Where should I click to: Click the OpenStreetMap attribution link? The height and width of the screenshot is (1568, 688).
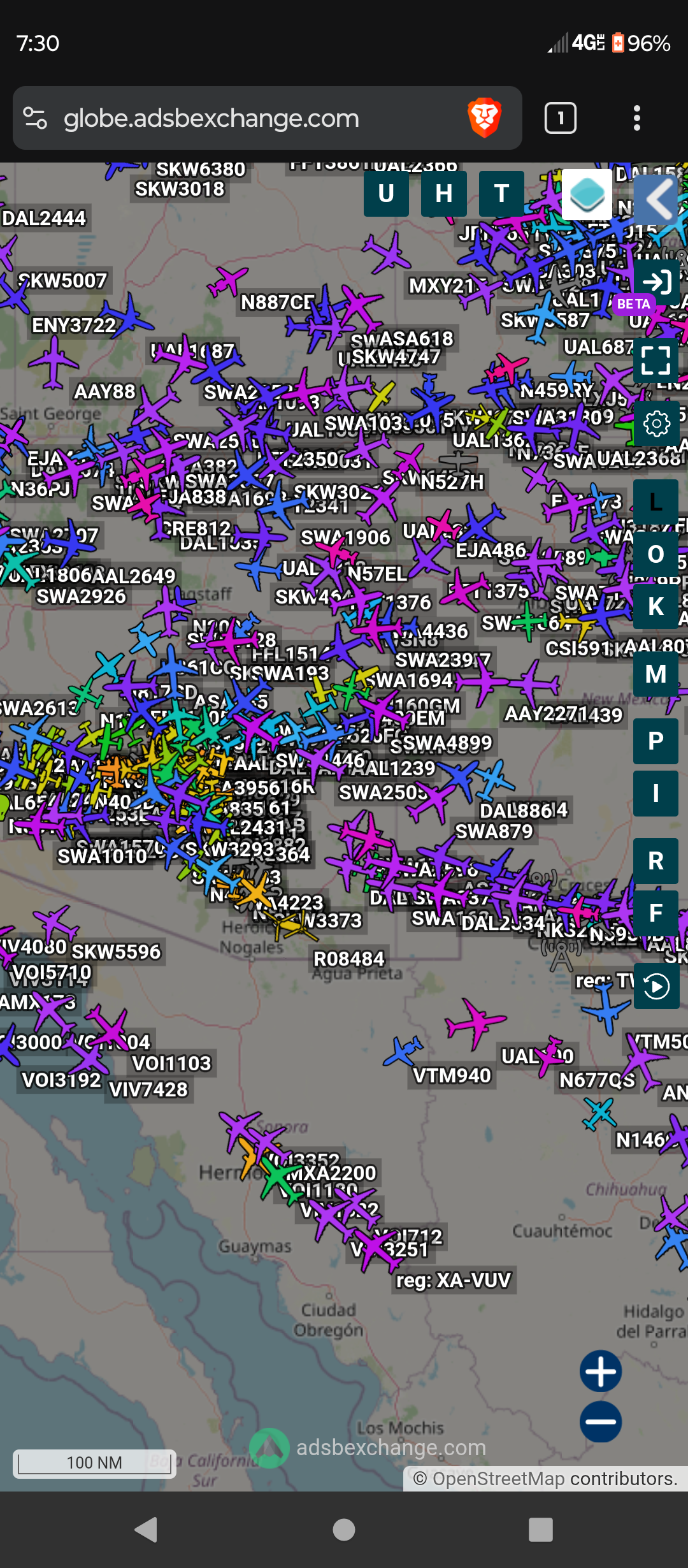point(498,1479)
